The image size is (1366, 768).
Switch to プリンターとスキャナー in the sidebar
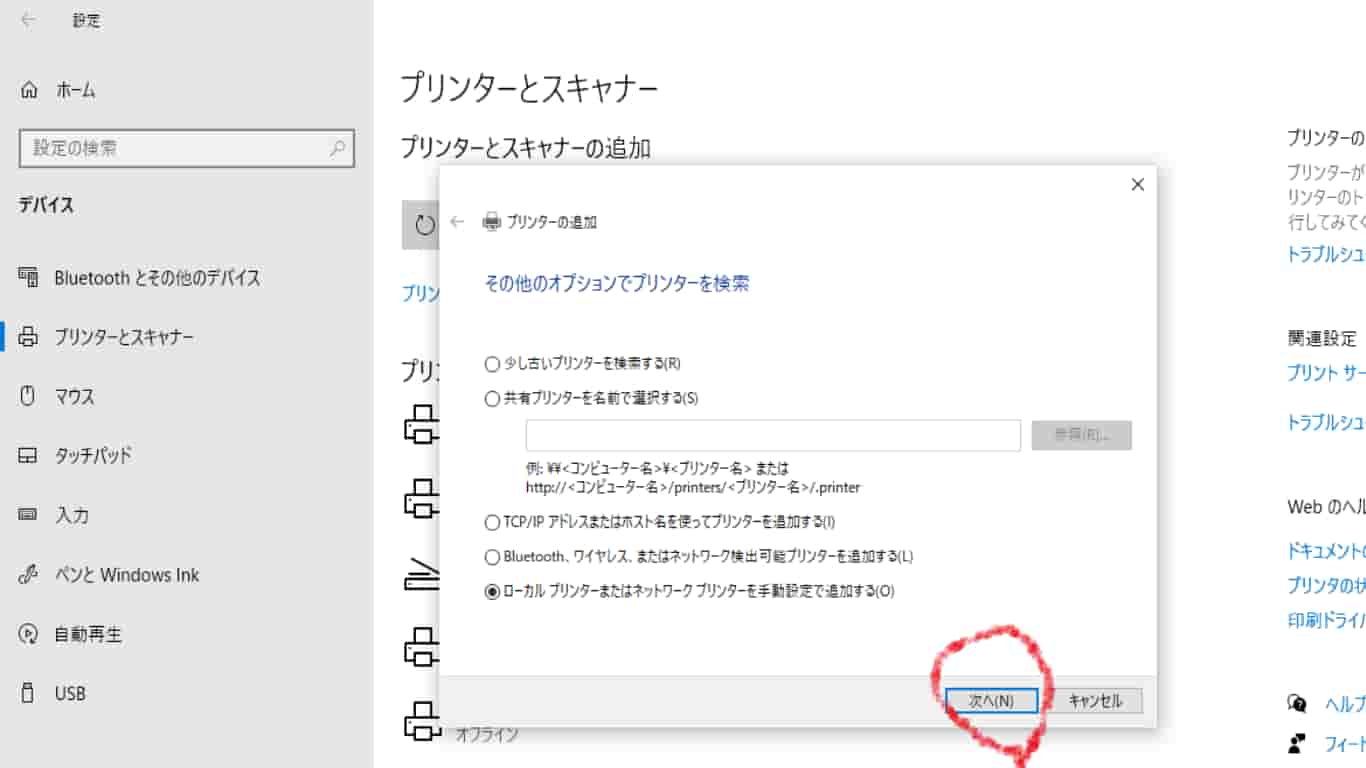click(x=27, y=336)
